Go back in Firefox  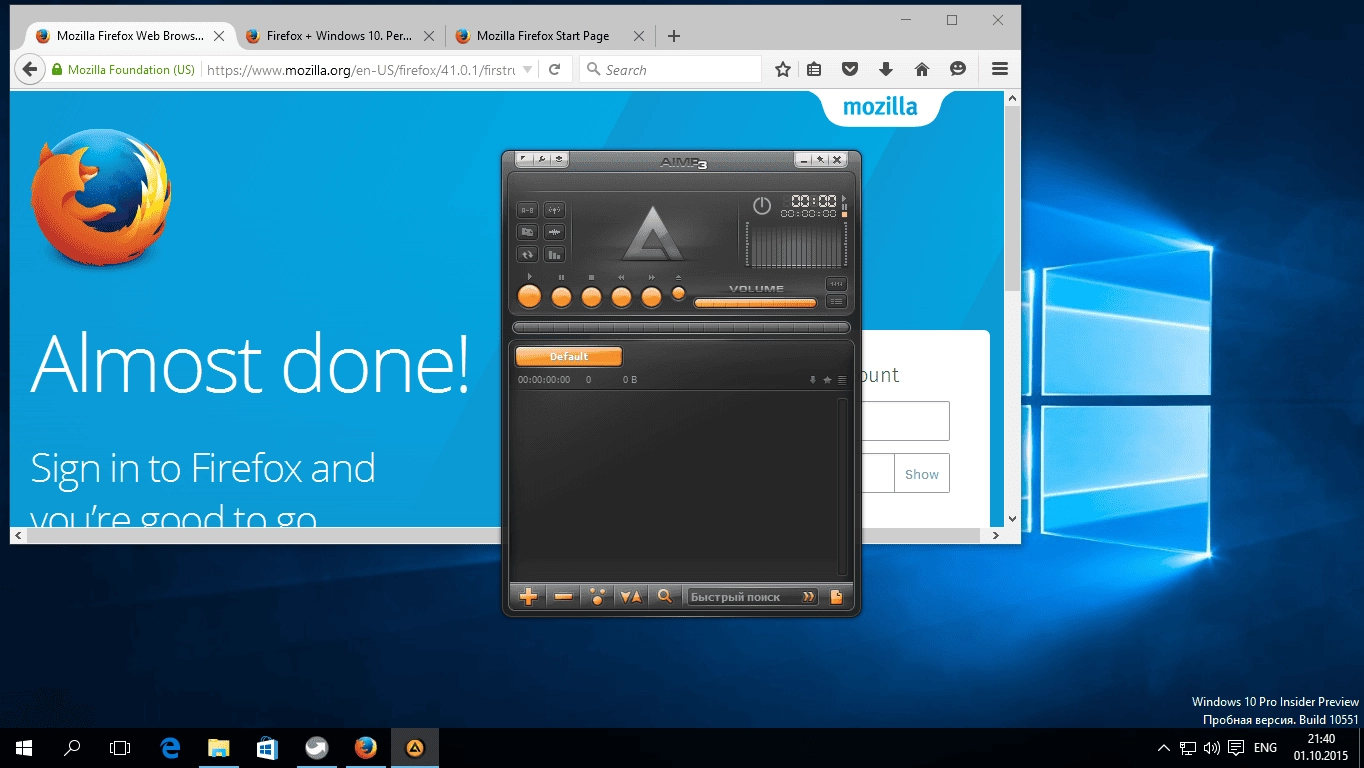(x=31, y=70)
